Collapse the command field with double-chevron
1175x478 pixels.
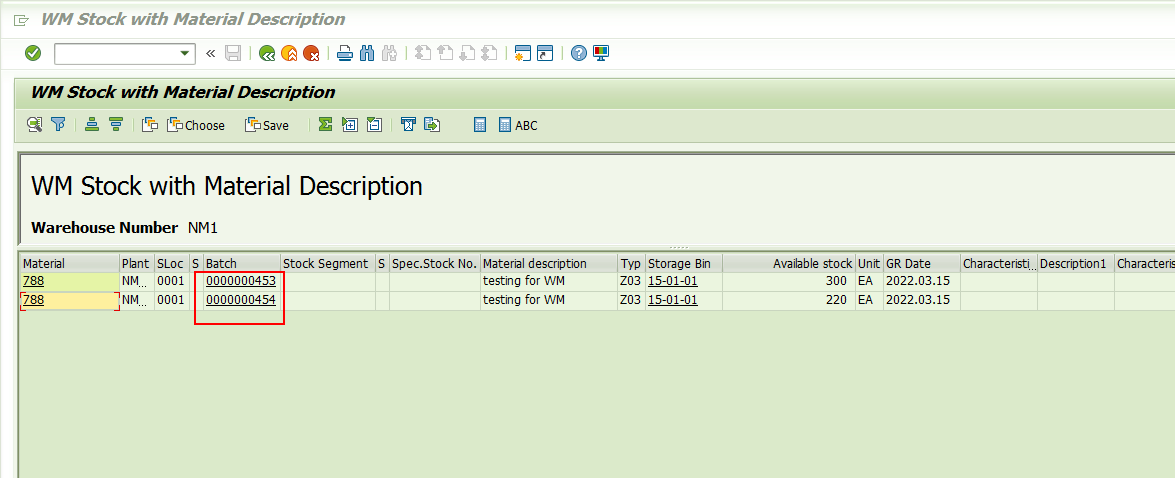(211, 53)
